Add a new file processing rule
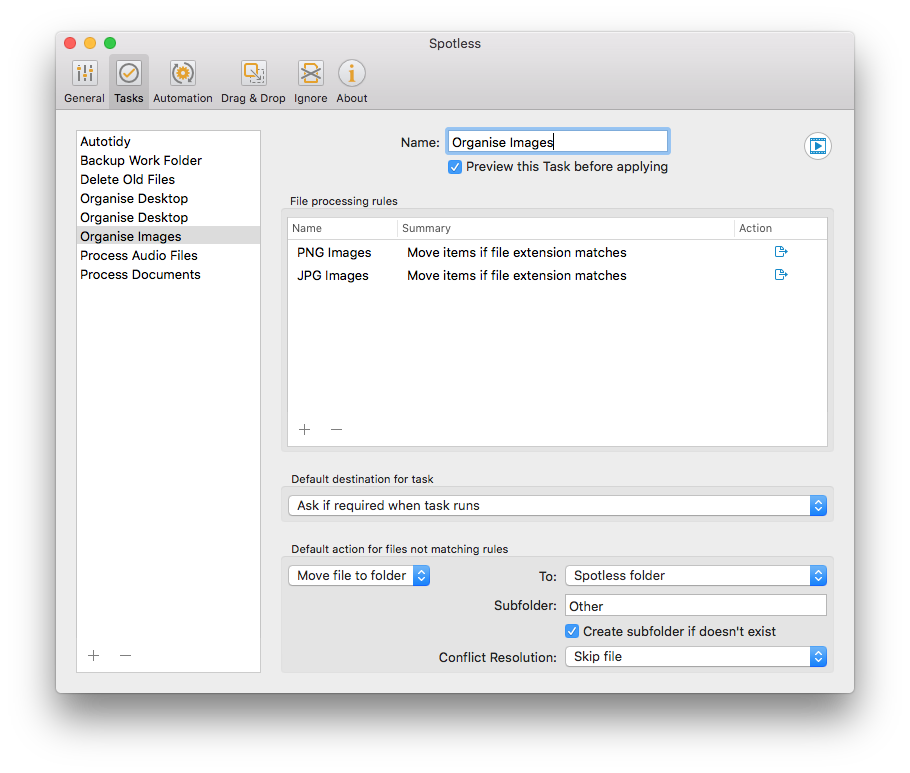Screen dimensions: 910x773 (x=305, y=429)
